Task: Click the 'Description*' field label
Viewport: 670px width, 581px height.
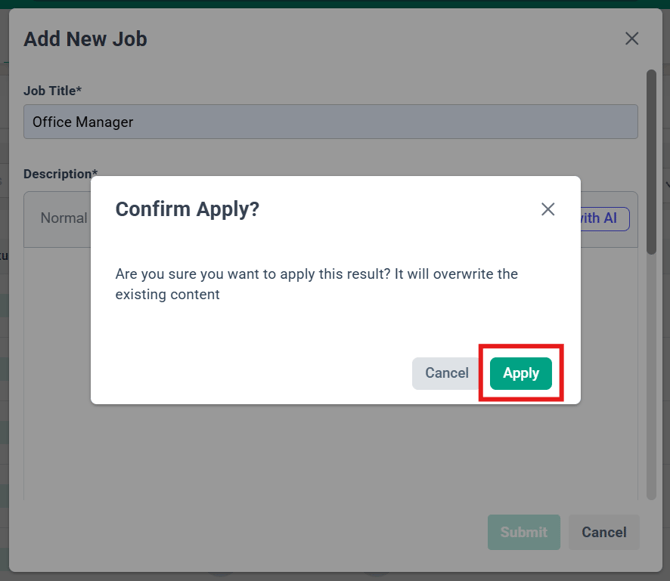Action: click(x=61, y=174)
